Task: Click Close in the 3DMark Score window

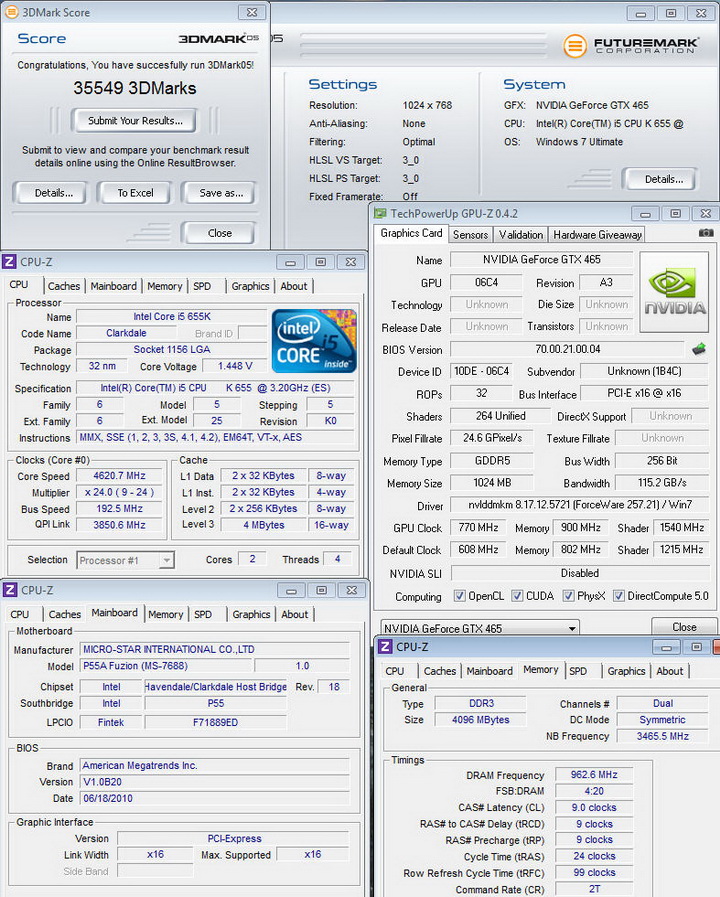Action: [x=220, y=233]
